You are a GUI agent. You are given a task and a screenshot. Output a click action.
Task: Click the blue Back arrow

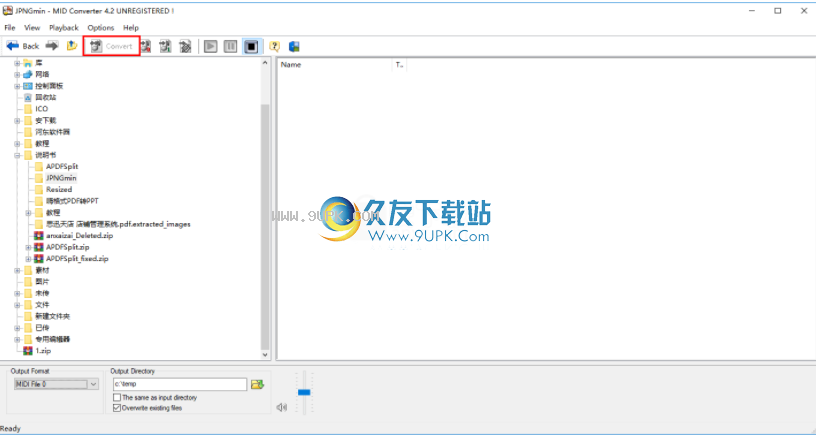click(x=12, y=46)
